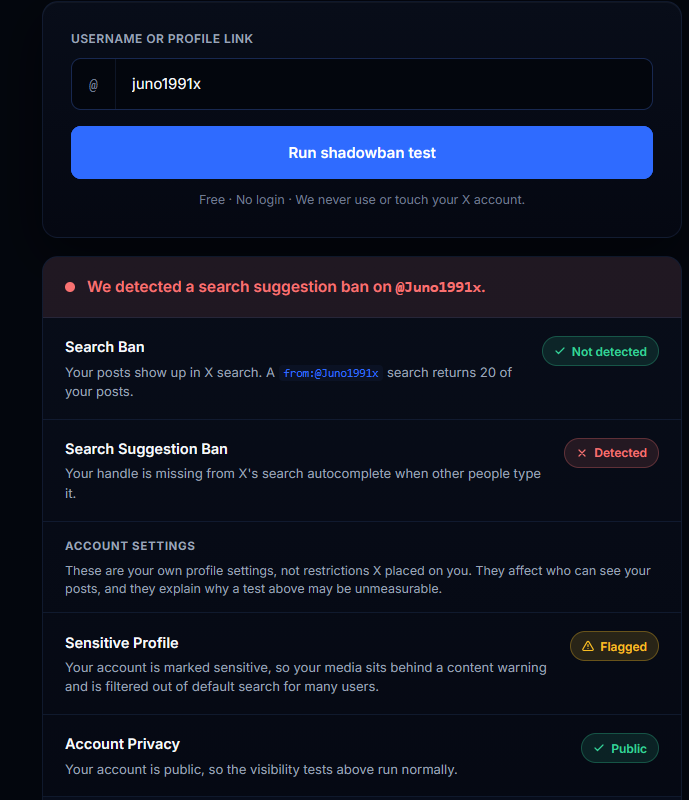
Task: Select the Detected status badge
Action: coord(611,453)
